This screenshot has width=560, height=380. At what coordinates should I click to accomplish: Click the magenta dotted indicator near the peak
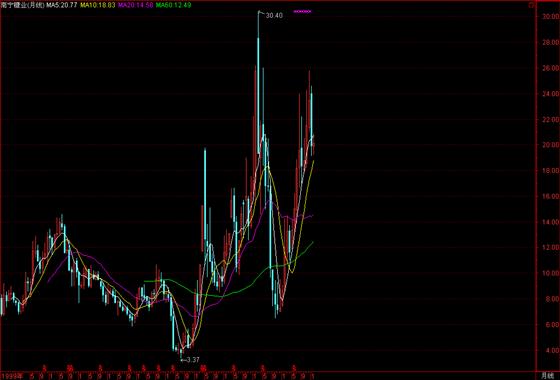pyautogui.click(x=302, y=11)
